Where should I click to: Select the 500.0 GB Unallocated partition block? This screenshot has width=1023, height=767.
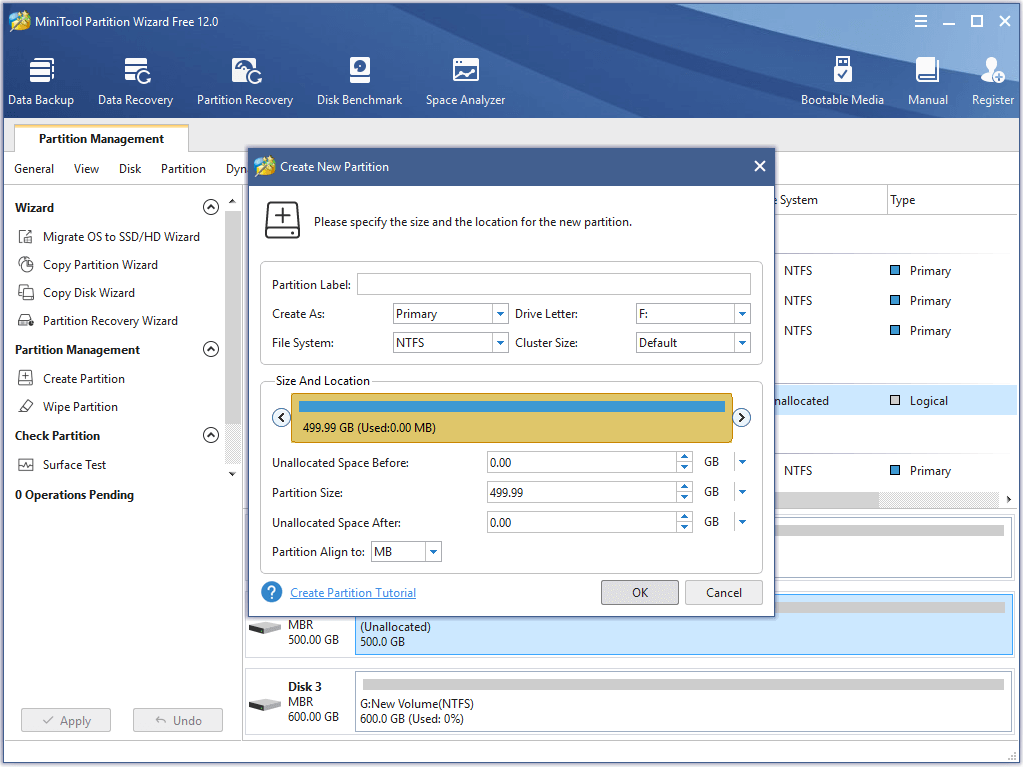click(x=683, y=634)
